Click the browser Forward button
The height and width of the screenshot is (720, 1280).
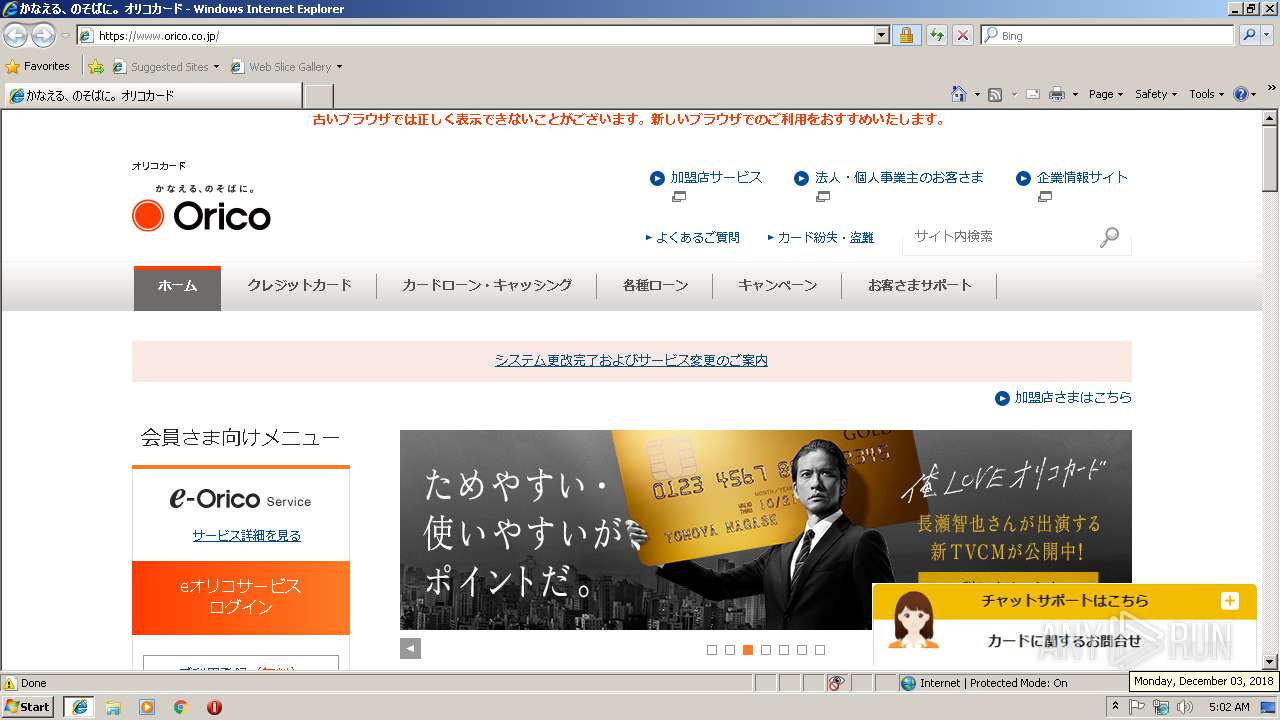pyautogui.click(x=43, y=35)
